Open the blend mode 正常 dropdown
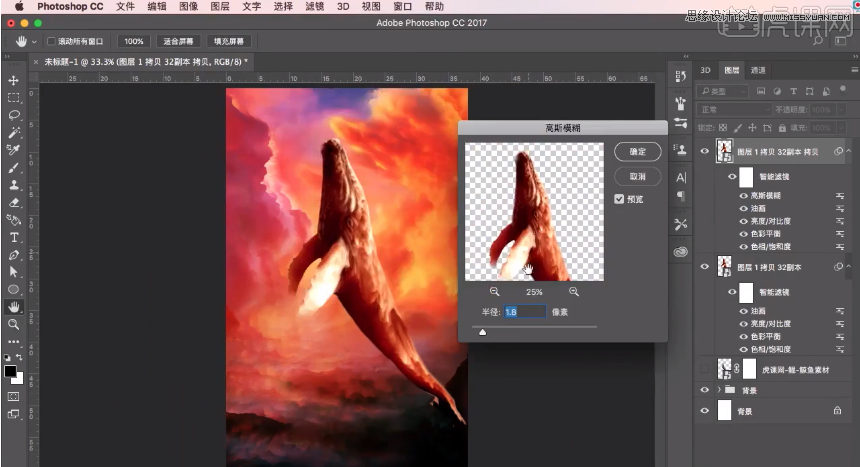 tap(734, 110)
